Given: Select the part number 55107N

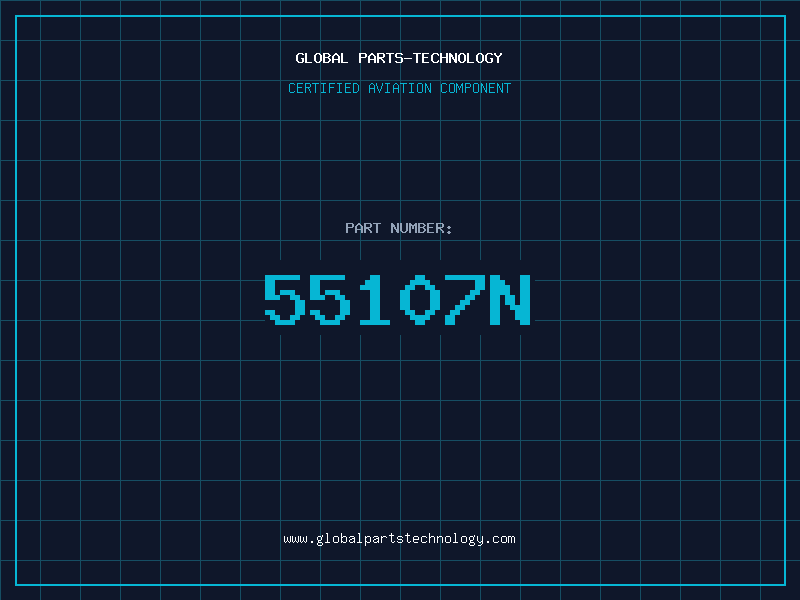Looking at the screenshot, I should click(x=398, y=299).
